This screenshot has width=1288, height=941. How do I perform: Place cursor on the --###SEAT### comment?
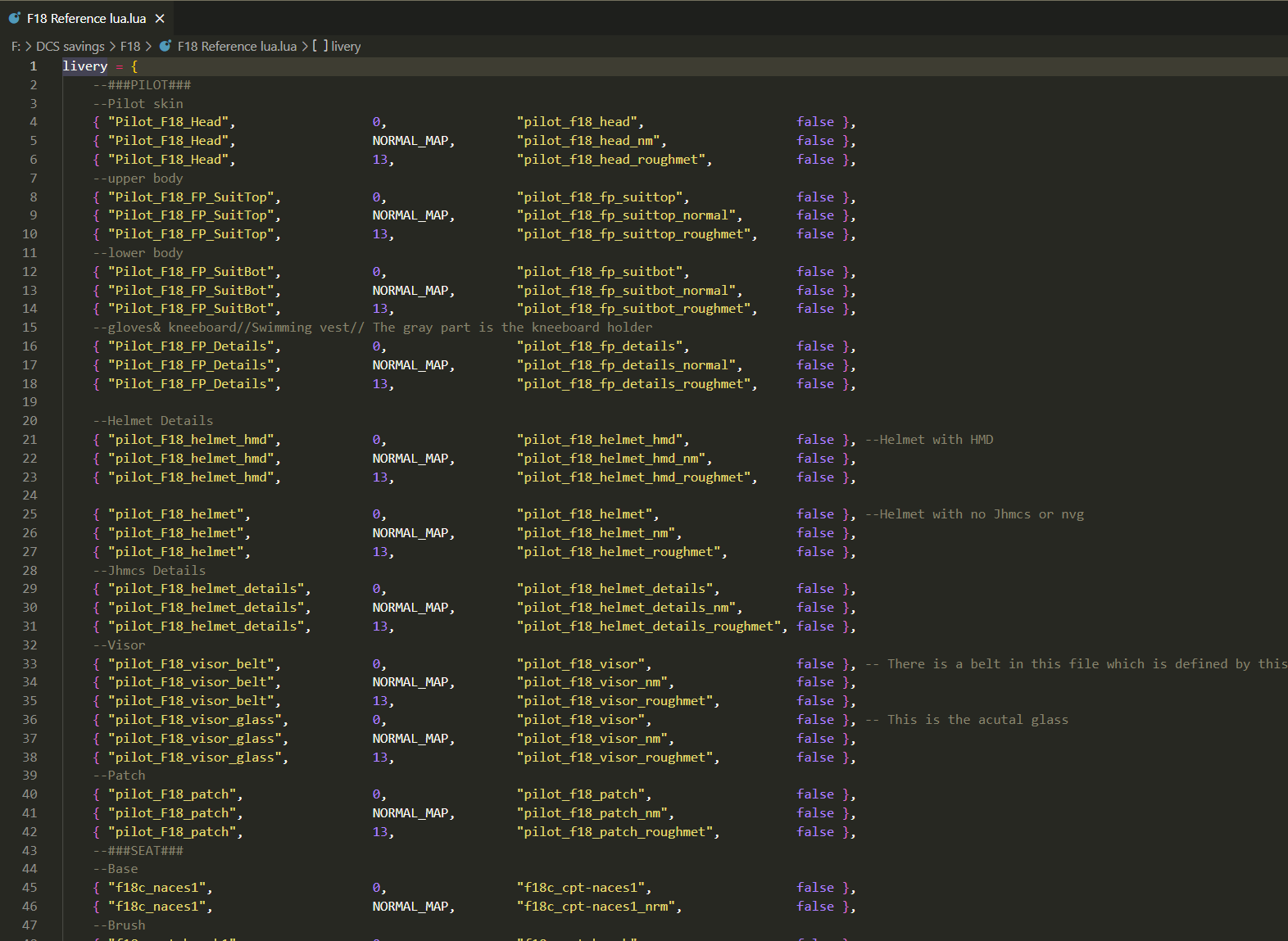pos(138,851)
